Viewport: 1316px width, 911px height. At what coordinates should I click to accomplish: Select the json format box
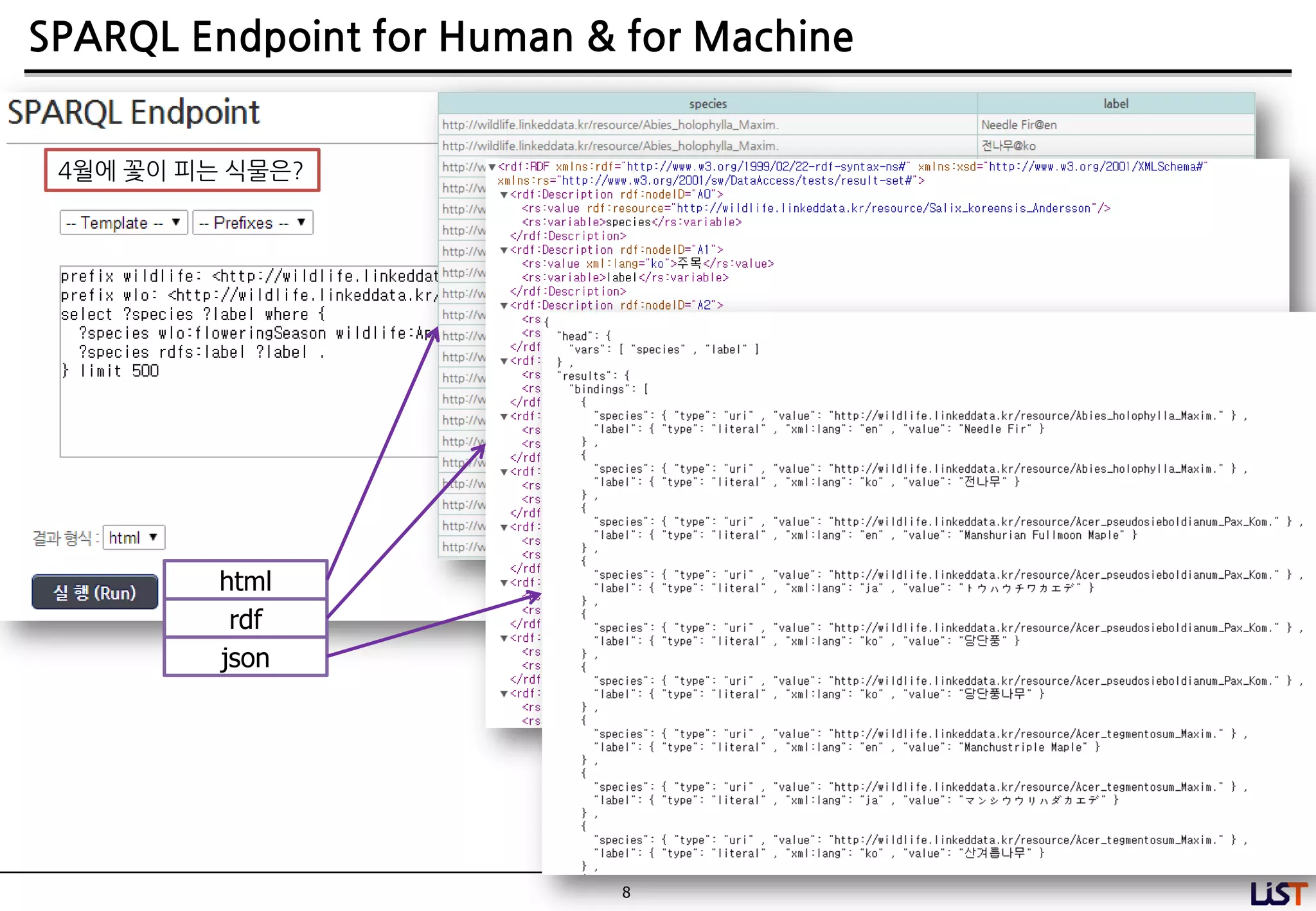point(245,658)
